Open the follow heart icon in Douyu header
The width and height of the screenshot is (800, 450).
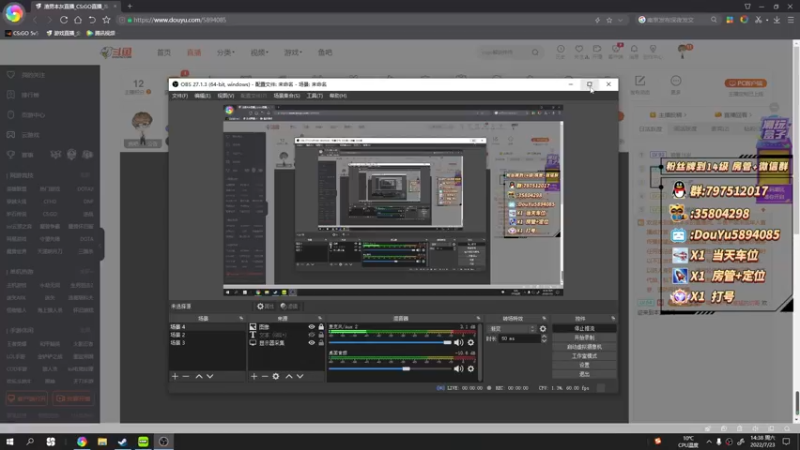[579, 49]
